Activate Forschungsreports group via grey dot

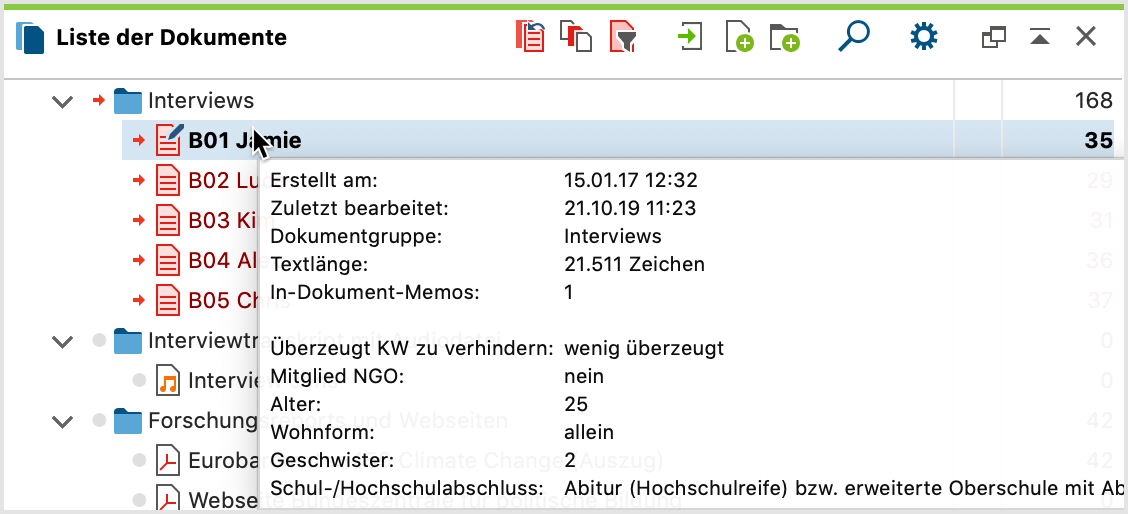click(99, 420)
